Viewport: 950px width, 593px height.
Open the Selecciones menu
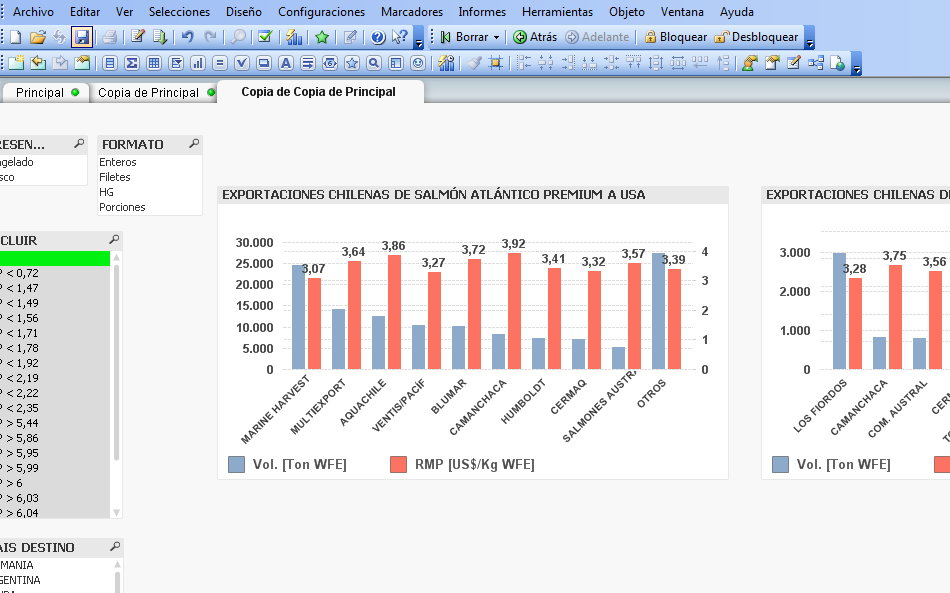click(179, 12)
